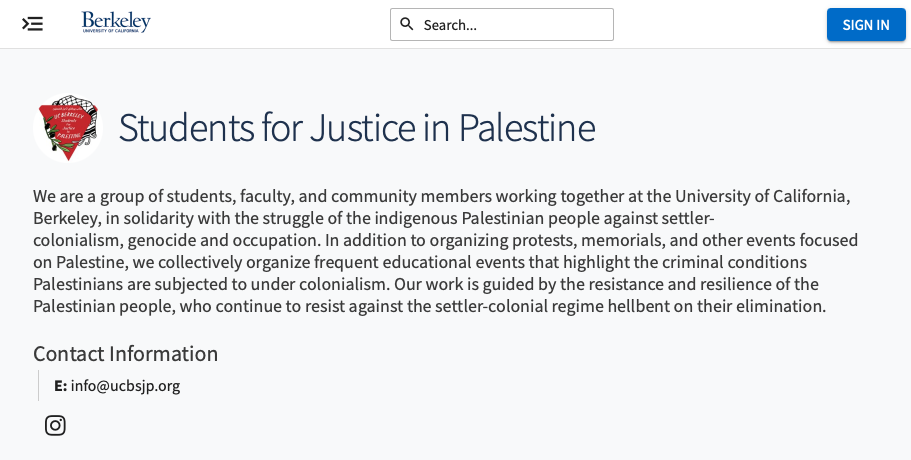The width and height of the screenshot is (911, 460).
Task: Click the info@ucbsjp.org email address
Action: 125,386
